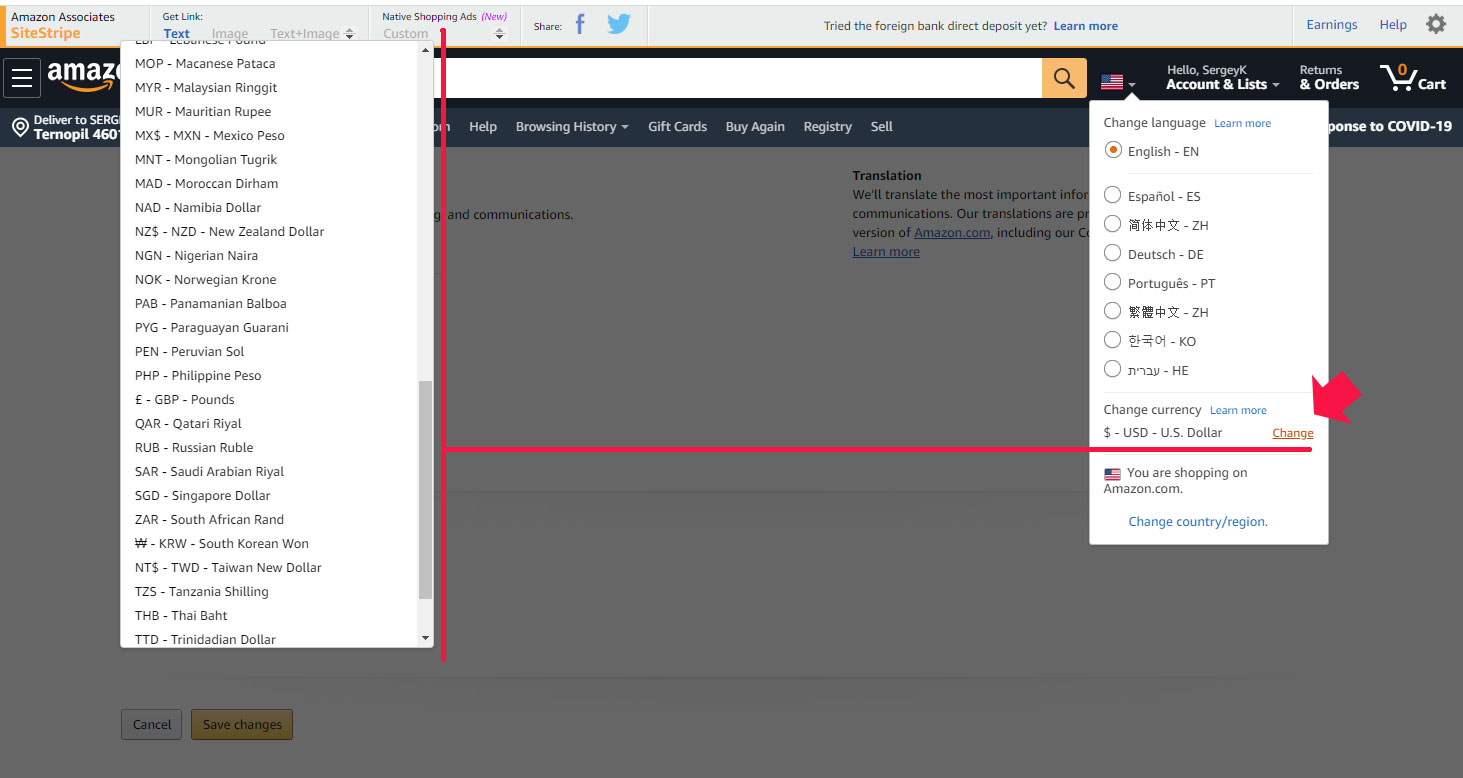Image resolution: width=1463 pixels, height=778 pixels.
Task: Share via Twitter icon in SiteStripe
Action: (619, 25)
